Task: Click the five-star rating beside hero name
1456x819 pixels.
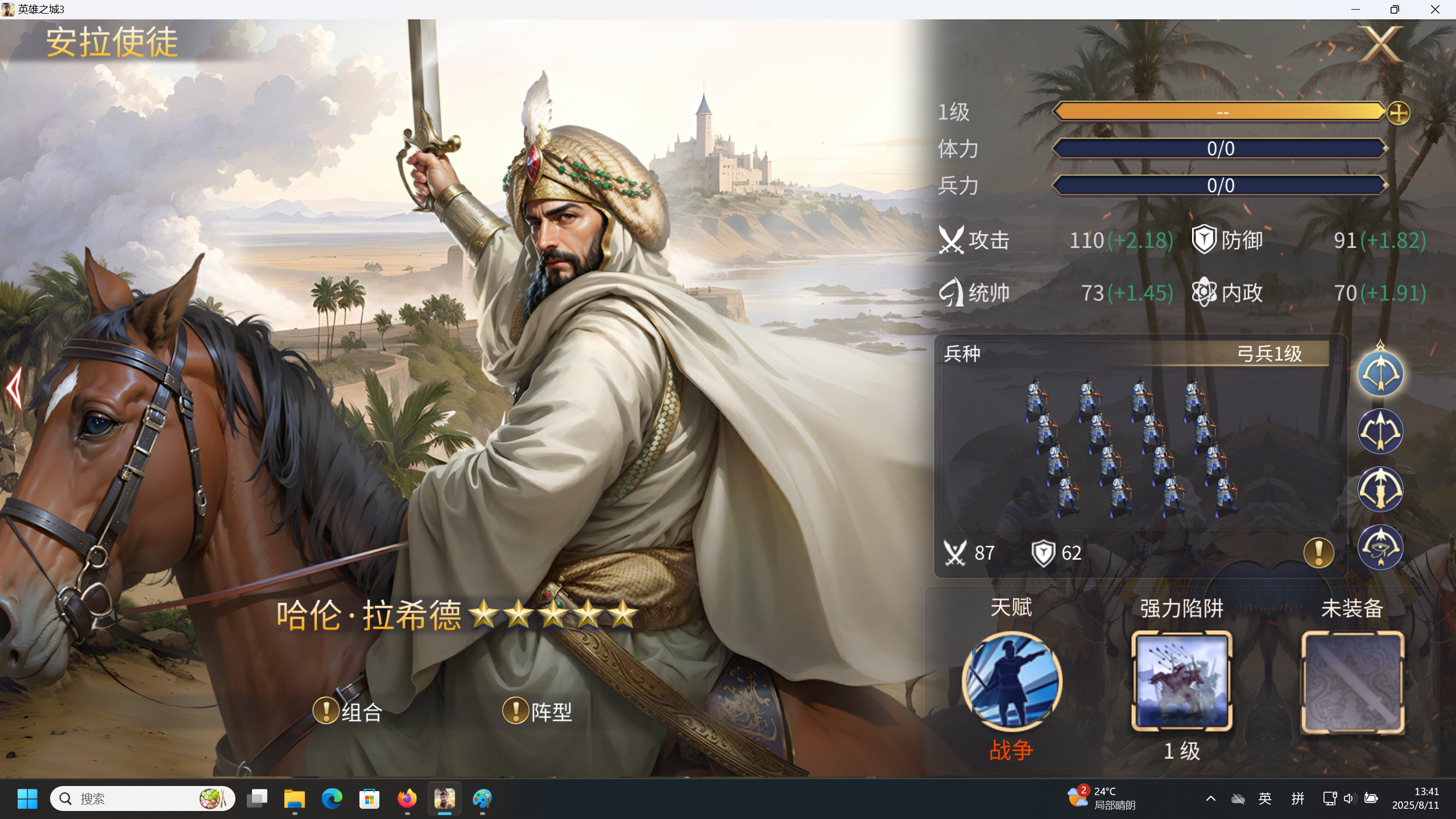Action: click(x=553, y=614)
